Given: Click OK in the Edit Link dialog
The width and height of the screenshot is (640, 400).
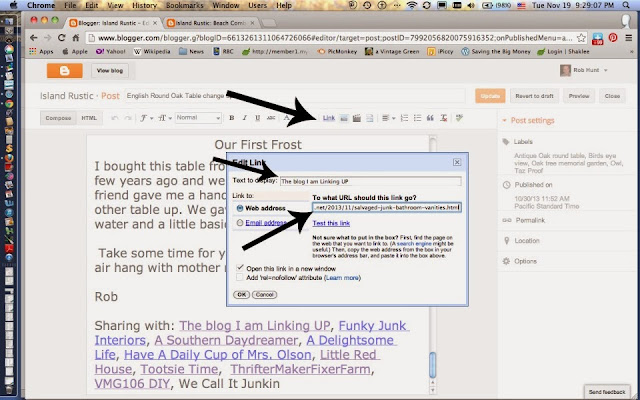Looking at the screenshot, I should (241, 294).
